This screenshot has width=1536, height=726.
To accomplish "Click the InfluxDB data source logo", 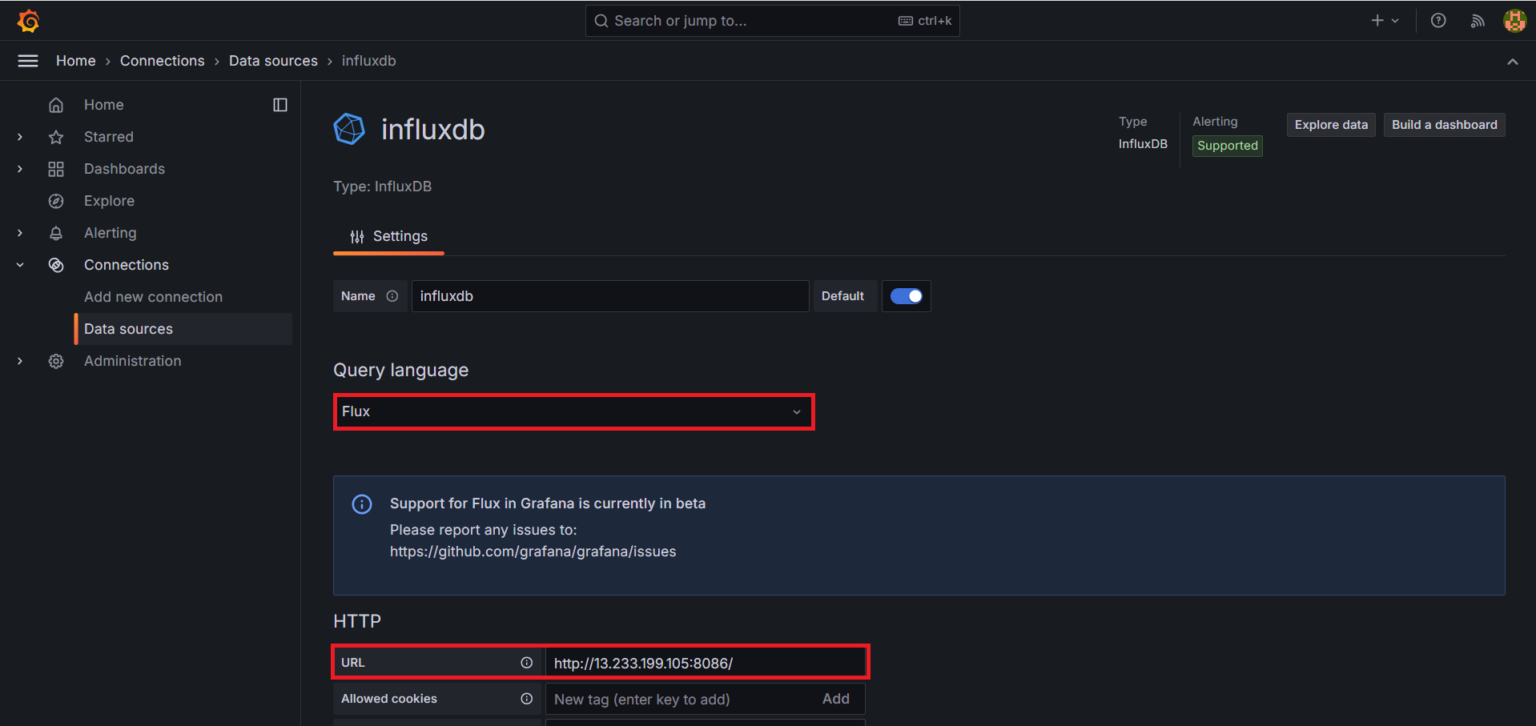I will (x=349, y=128).
